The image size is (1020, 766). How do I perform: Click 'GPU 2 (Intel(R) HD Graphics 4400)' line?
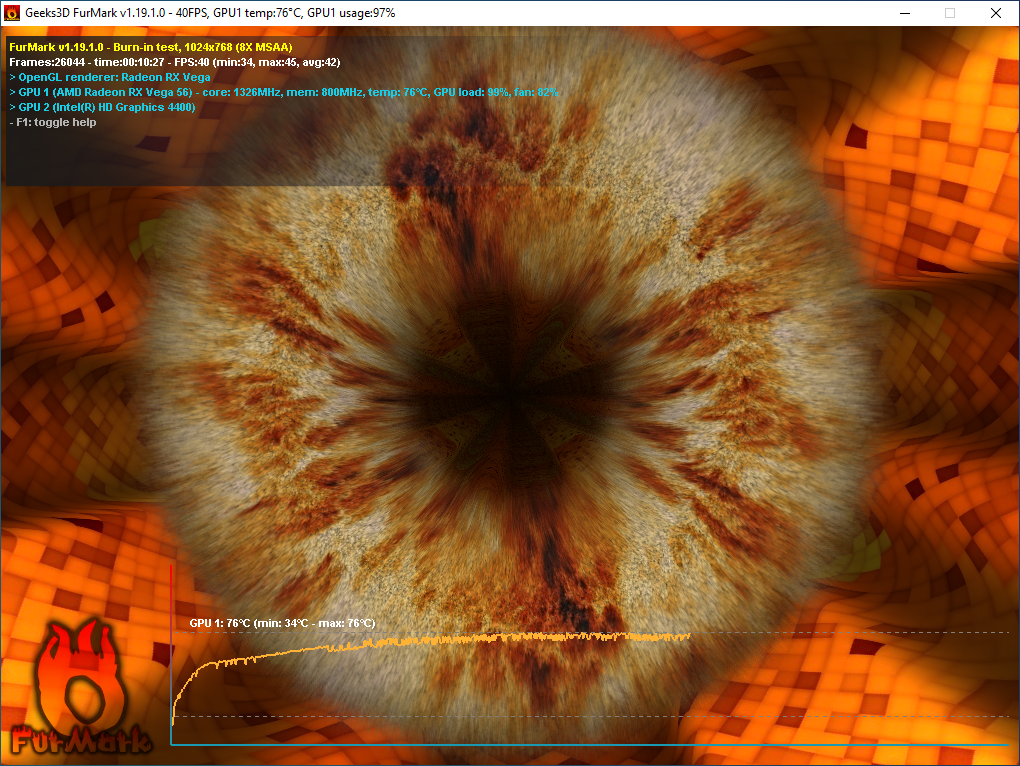point(102,107)
